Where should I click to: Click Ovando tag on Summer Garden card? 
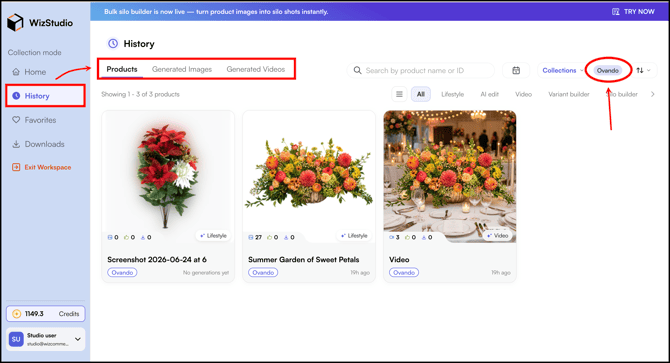(x=263, y=272)
